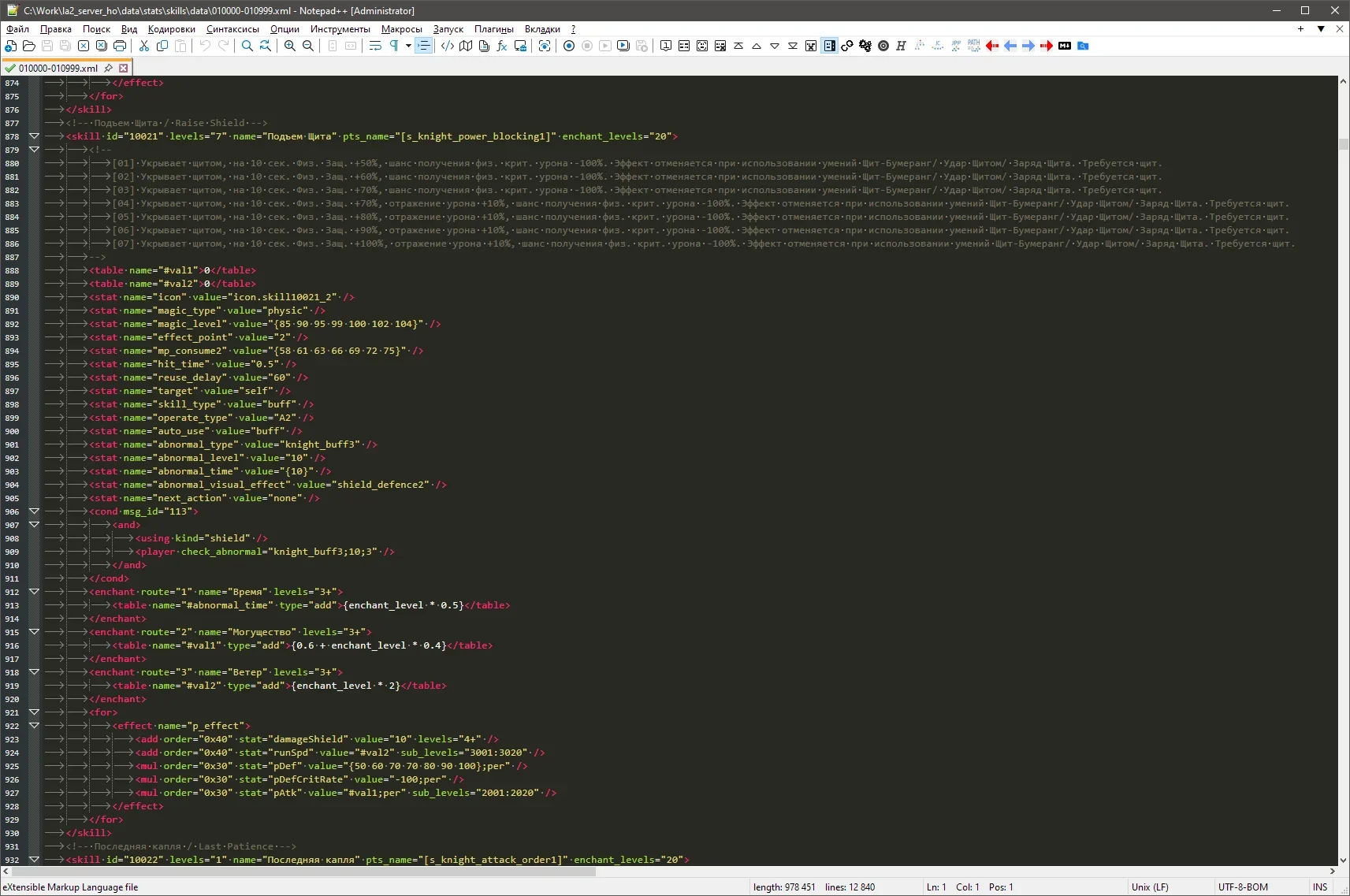Start macro recording
Image resolution: width=1350 pixels, height=896 pixels.
(569, 46)
